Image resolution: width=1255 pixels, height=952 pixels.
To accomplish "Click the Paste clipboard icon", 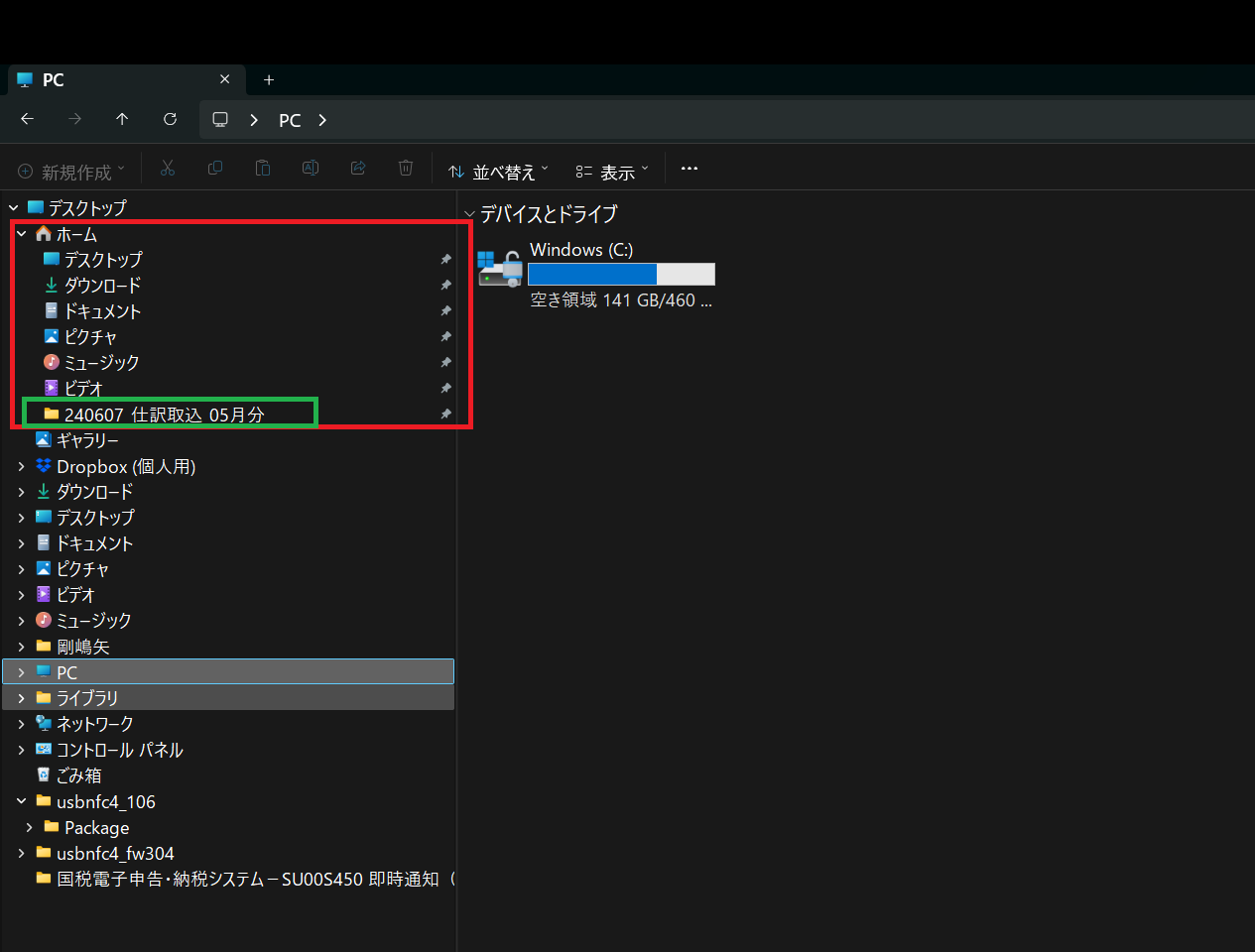I will (x=263, y=169).
